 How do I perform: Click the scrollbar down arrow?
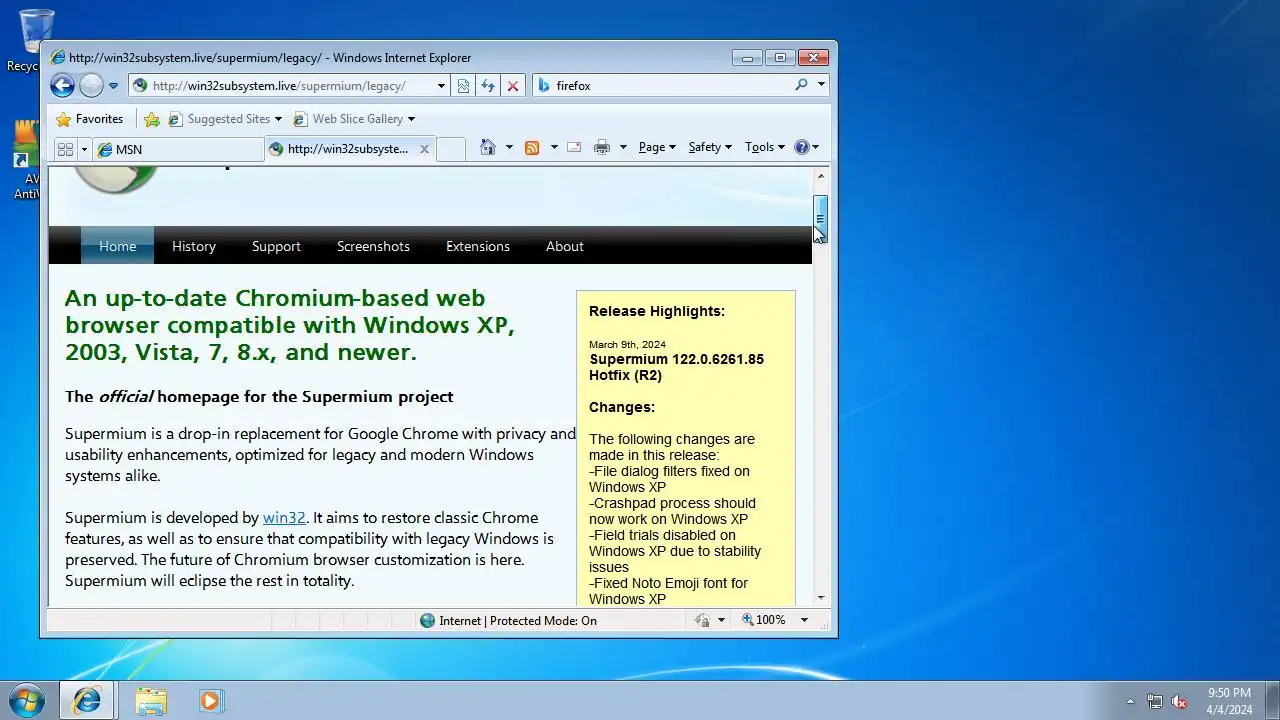(820, 598)
